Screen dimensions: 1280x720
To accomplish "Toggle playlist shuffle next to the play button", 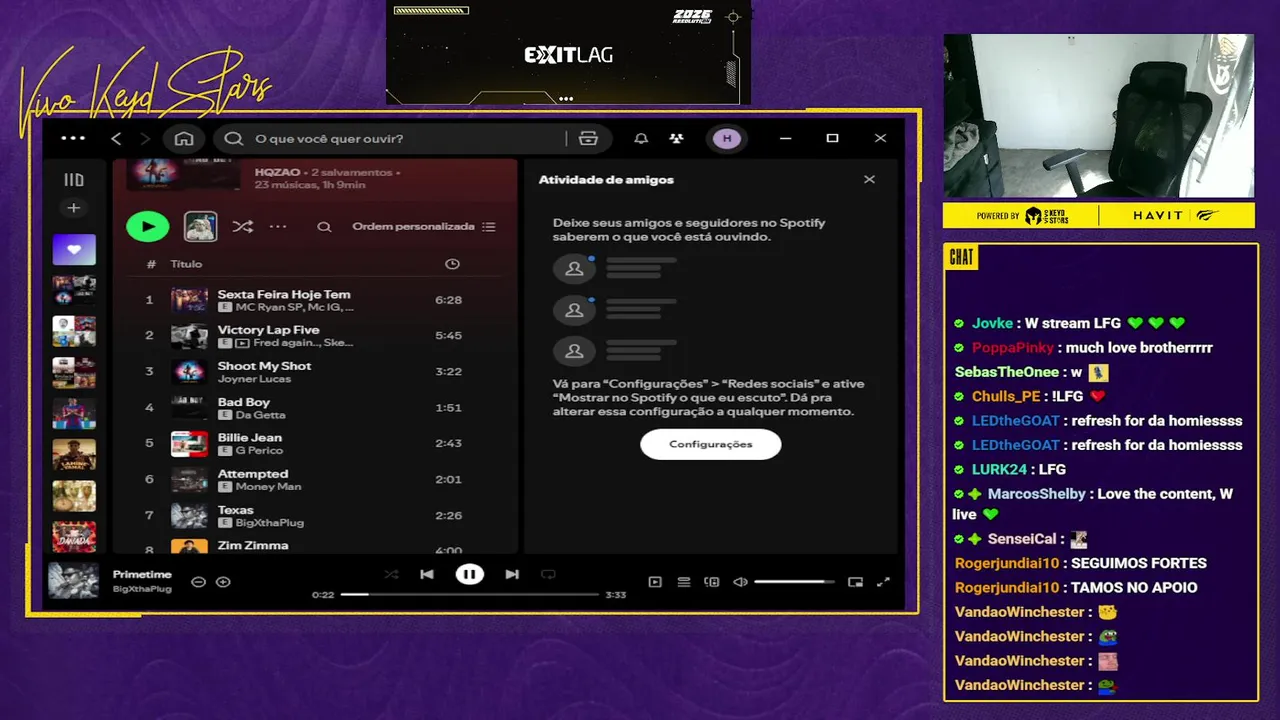I will tap(242, 227).
